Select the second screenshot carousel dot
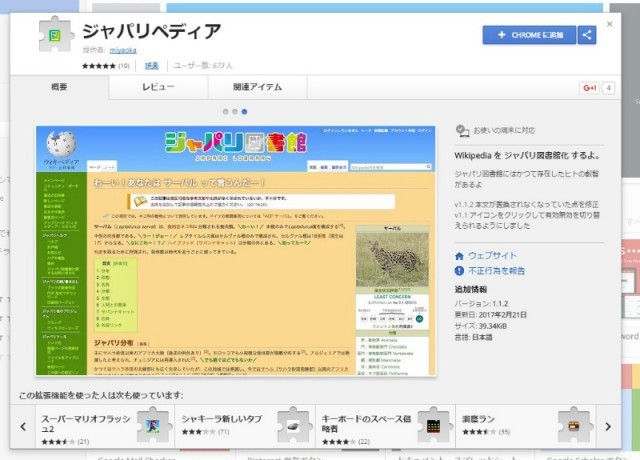The width and height of the screenshot is (640, 460). [235, 111]
